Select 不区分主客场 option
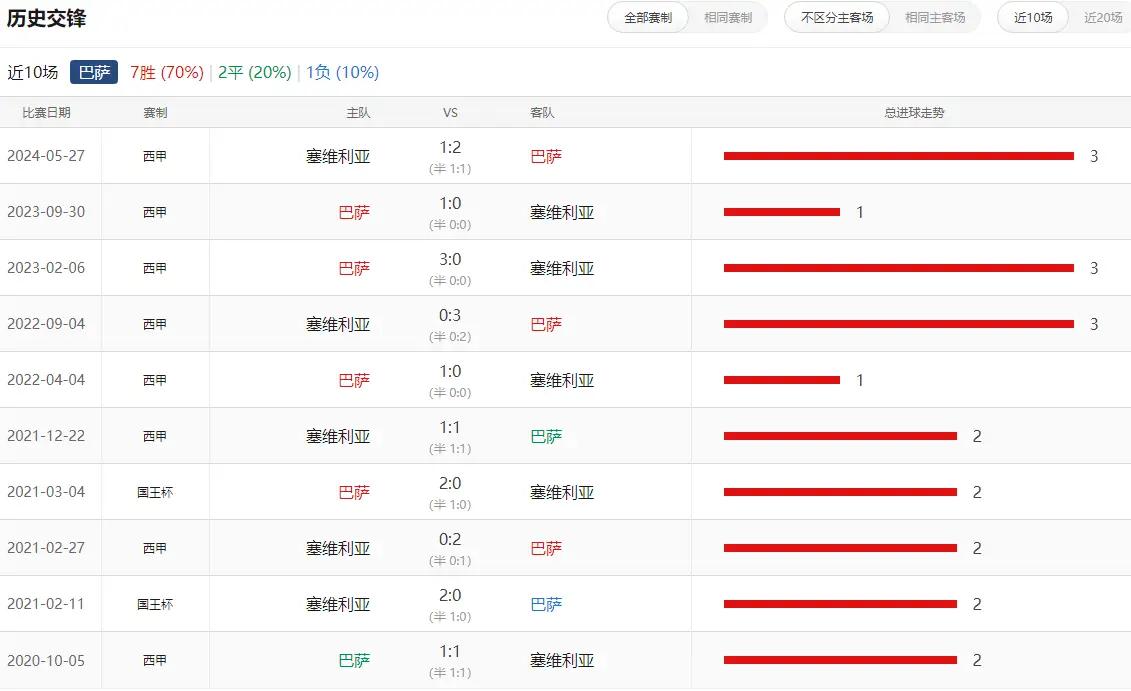The height and width of the screenshot is (691, 1131). [x=837, y=17]
